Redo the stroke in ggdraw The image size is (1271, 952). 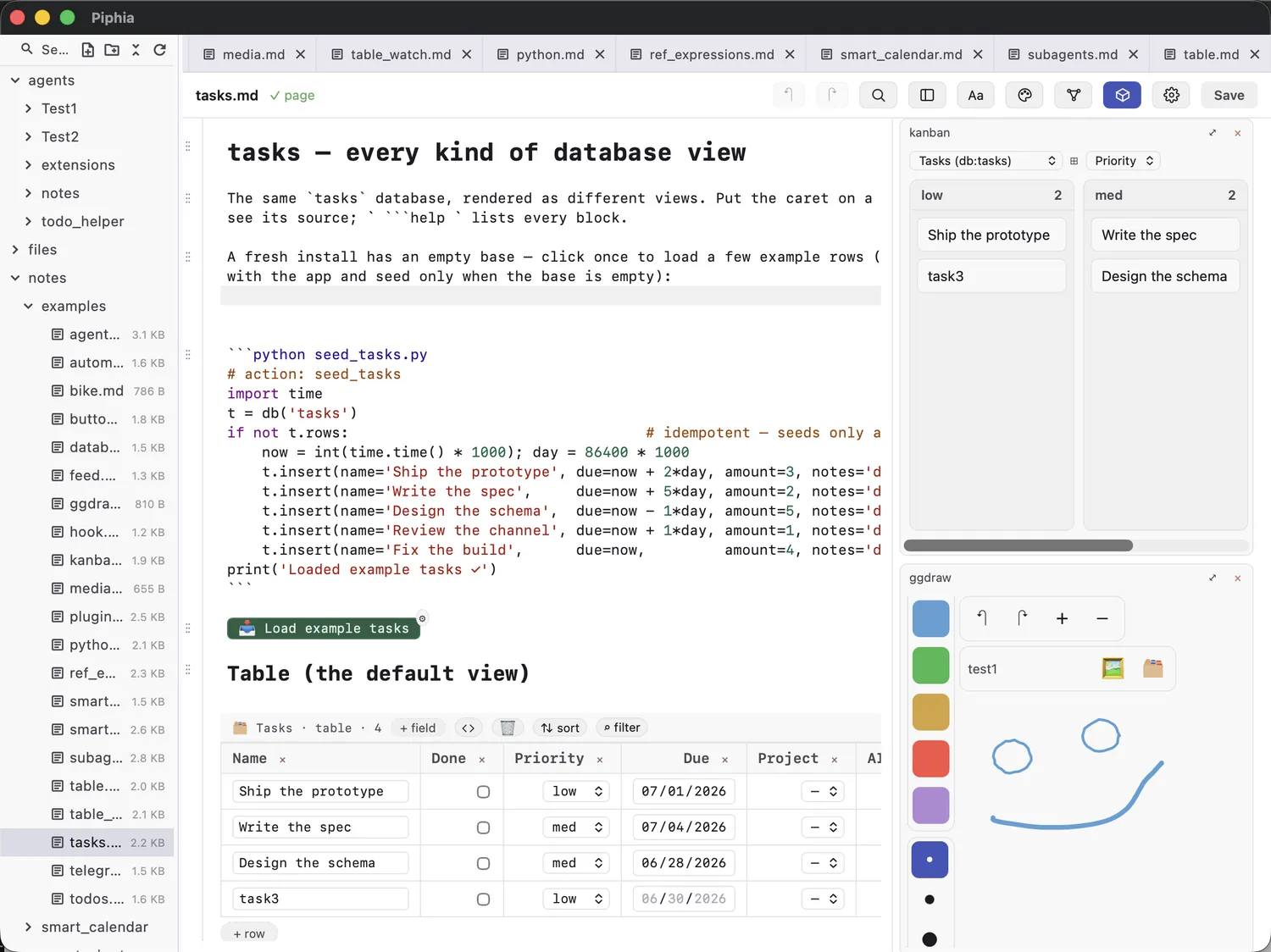click(x=1022, y=618)
